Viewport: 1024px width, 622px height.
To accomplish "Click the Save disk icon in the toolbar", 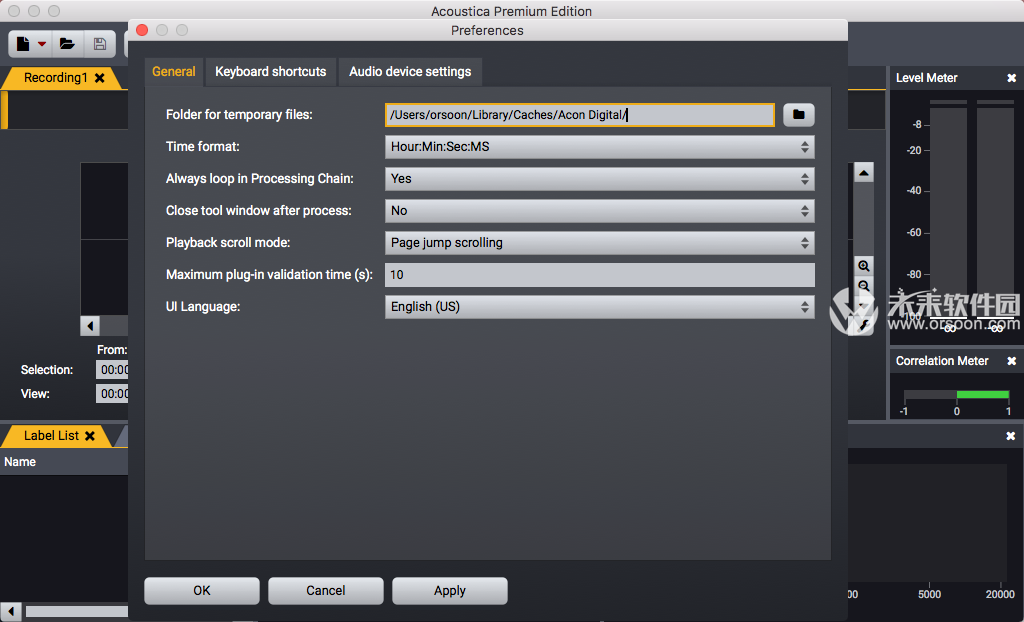I will tap(100, 44).
